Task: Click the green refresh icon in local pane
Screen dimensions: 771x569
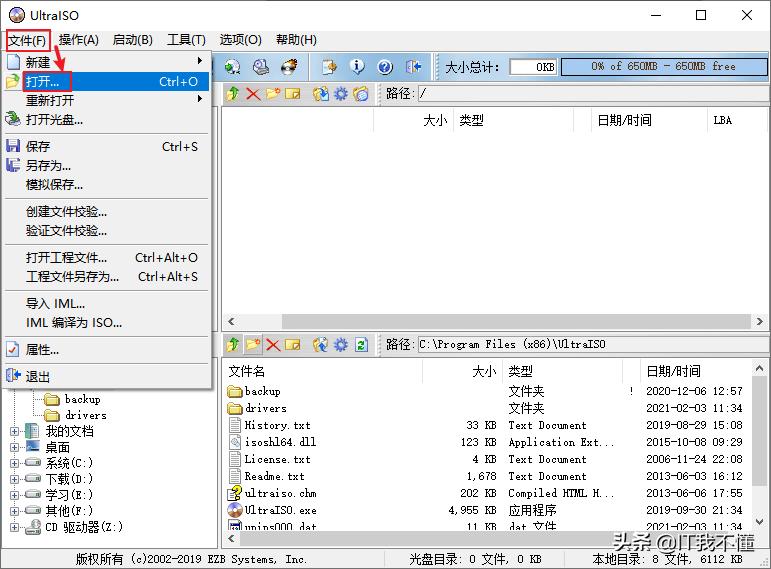Action: coord(361,344)
